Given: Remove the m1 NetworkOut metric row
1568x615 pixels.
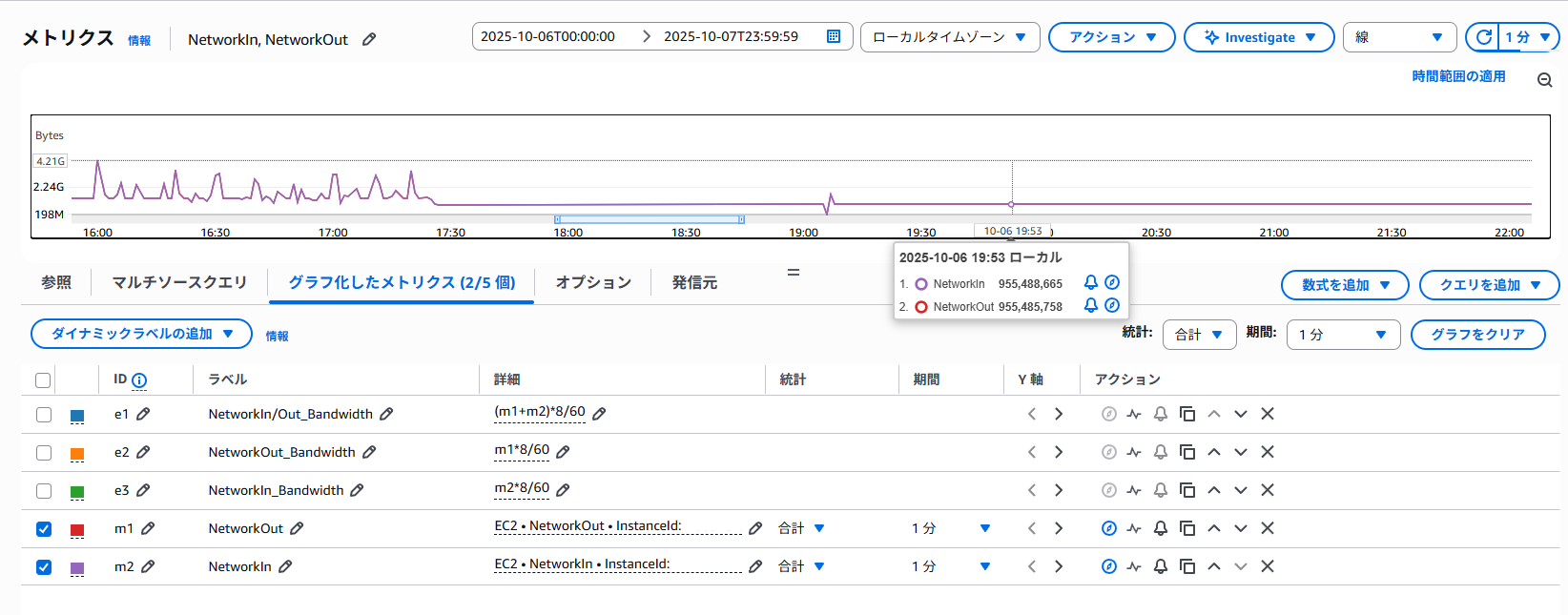Looking at the screenshot, I should pyautogui.click(x=1267, y=528).
